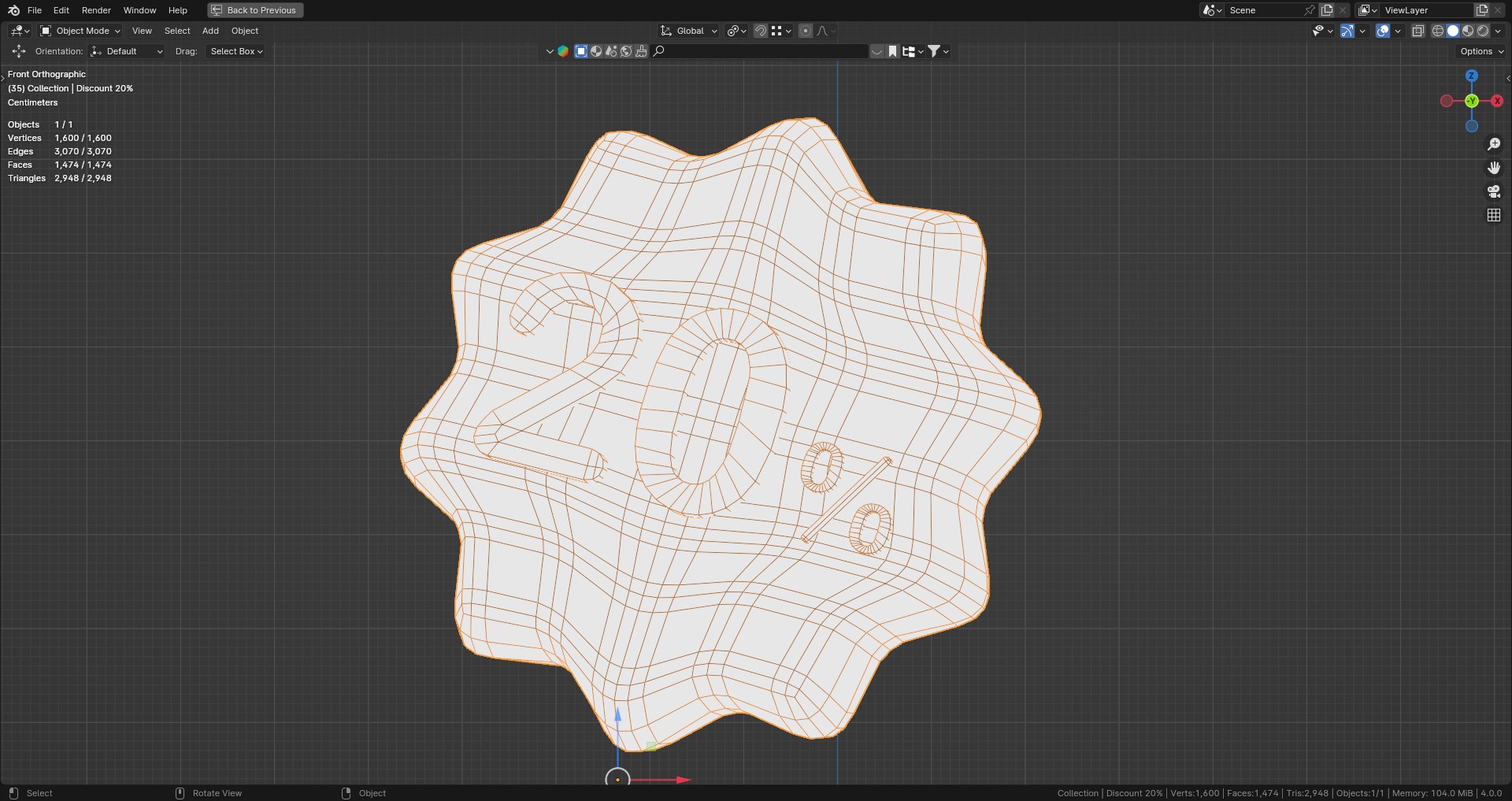1512x801 pixels.
Task: Open the Object Mode dropdown
Action: pos(80,31)
